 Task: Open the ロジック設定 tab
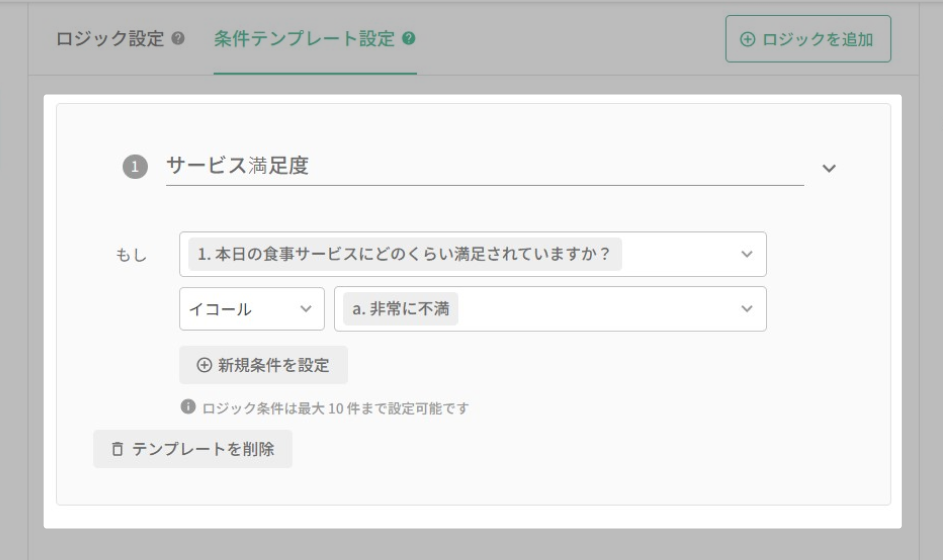(109, 39)
